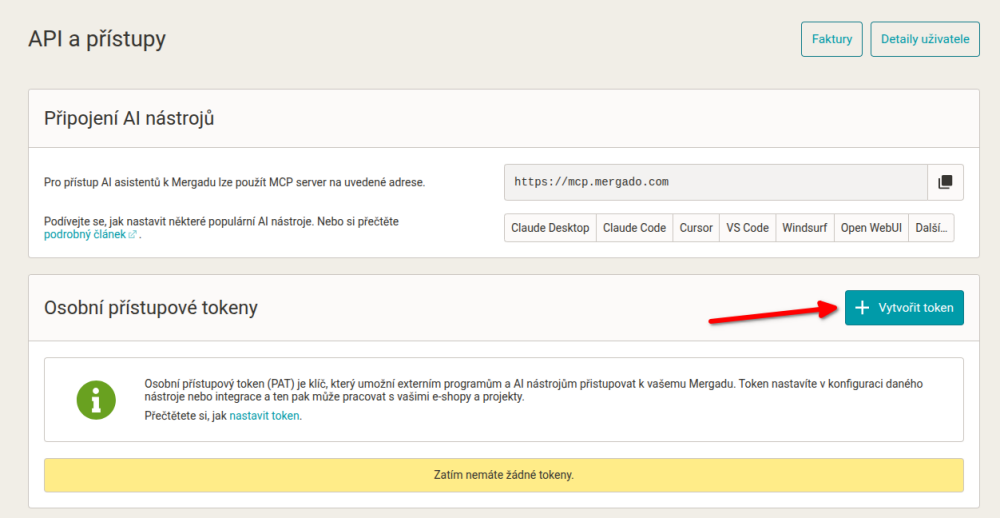Viewport: 1000px width, 518px height.
Task: Pick the Windsurf setup option
Action: point(805,228)
